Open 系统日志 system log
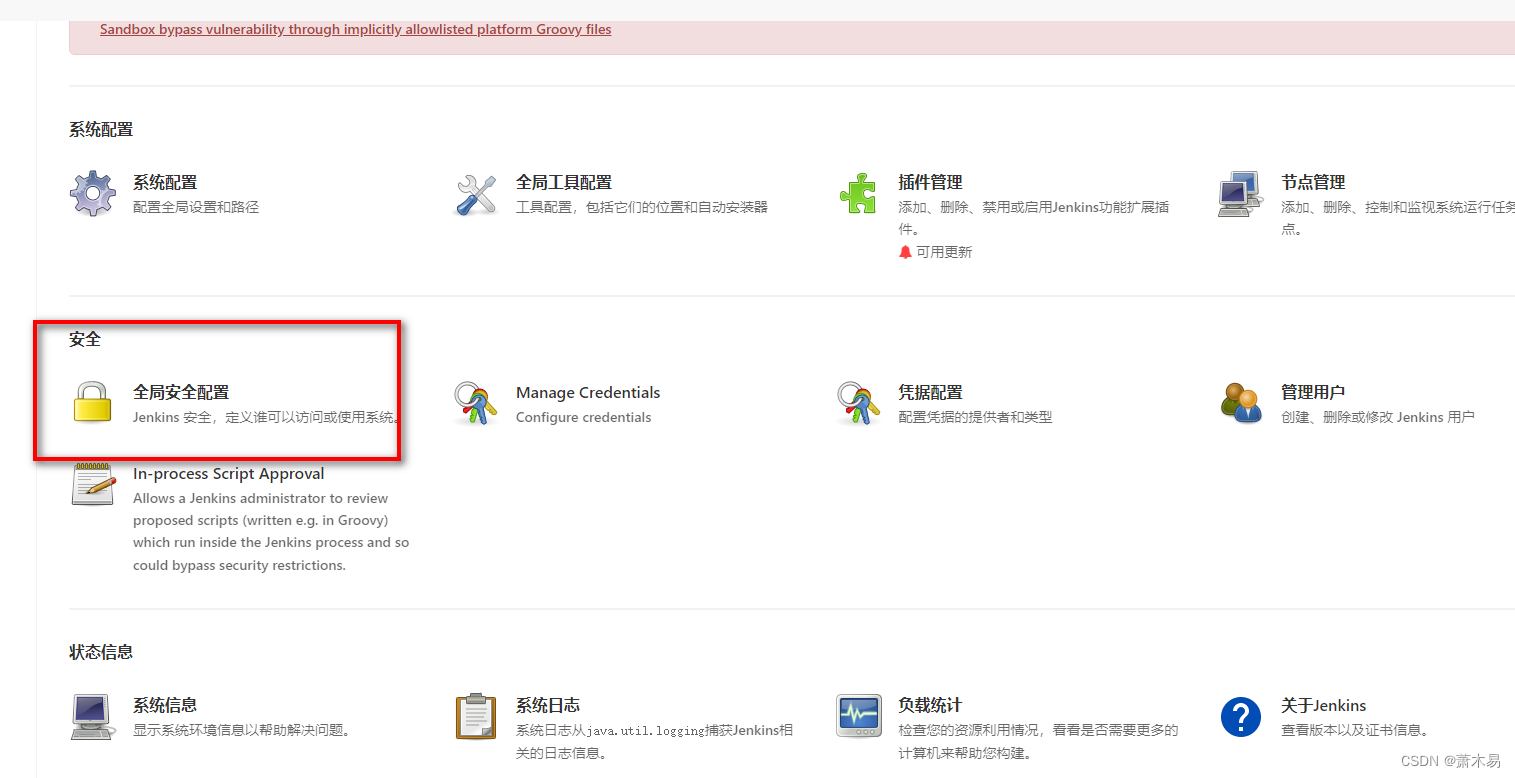1515x778 pixels. point(548,705)
